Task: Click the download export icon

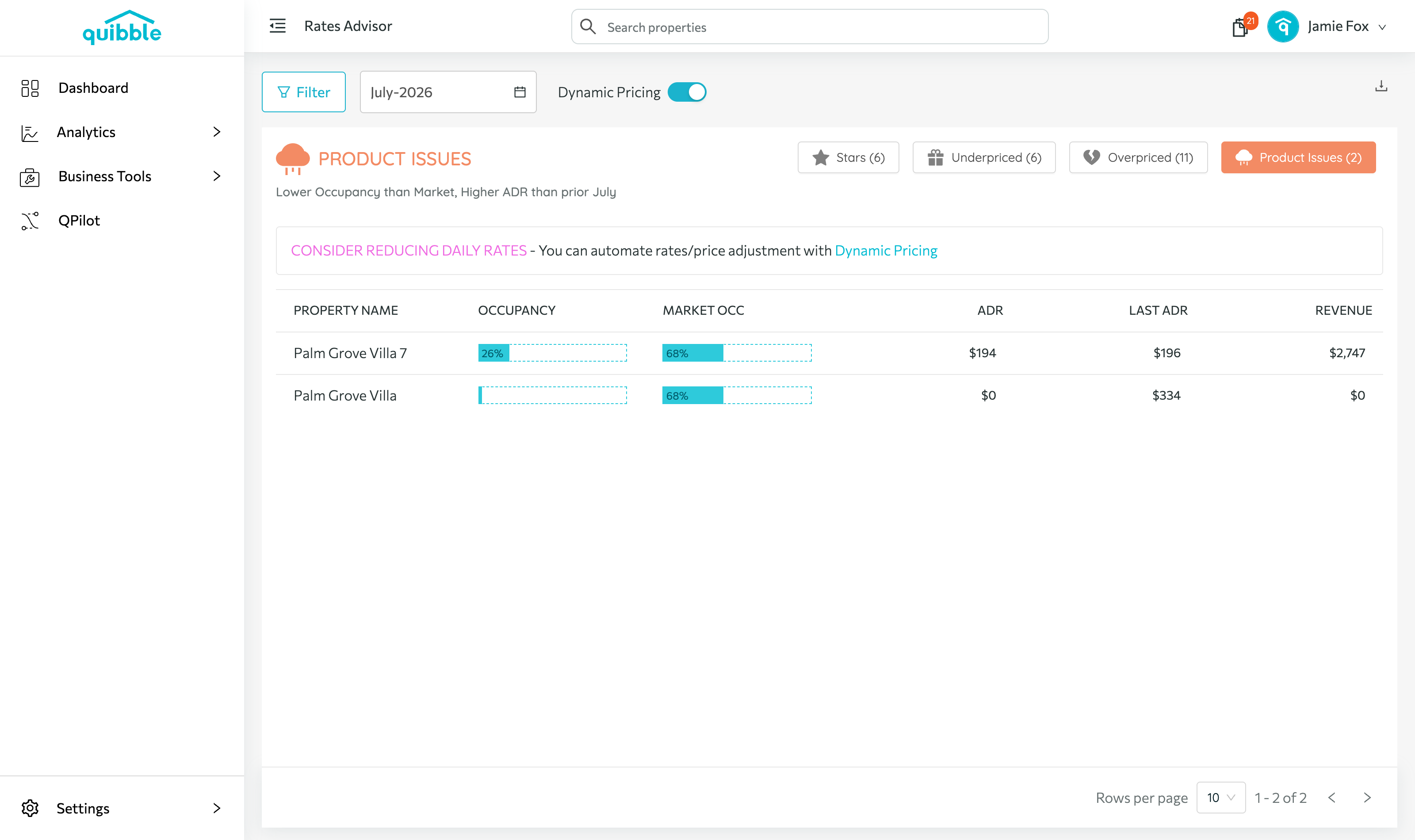Action: click(x=1381, y=86)
